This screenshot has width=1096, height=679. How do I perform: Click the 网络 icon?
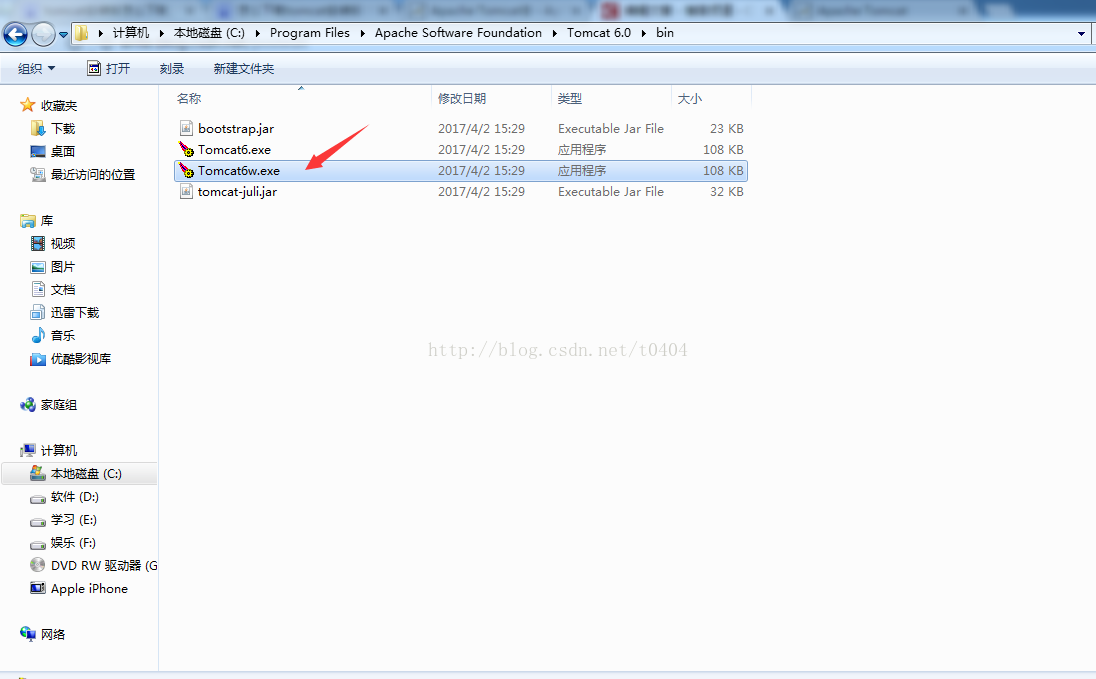point(27,634)
